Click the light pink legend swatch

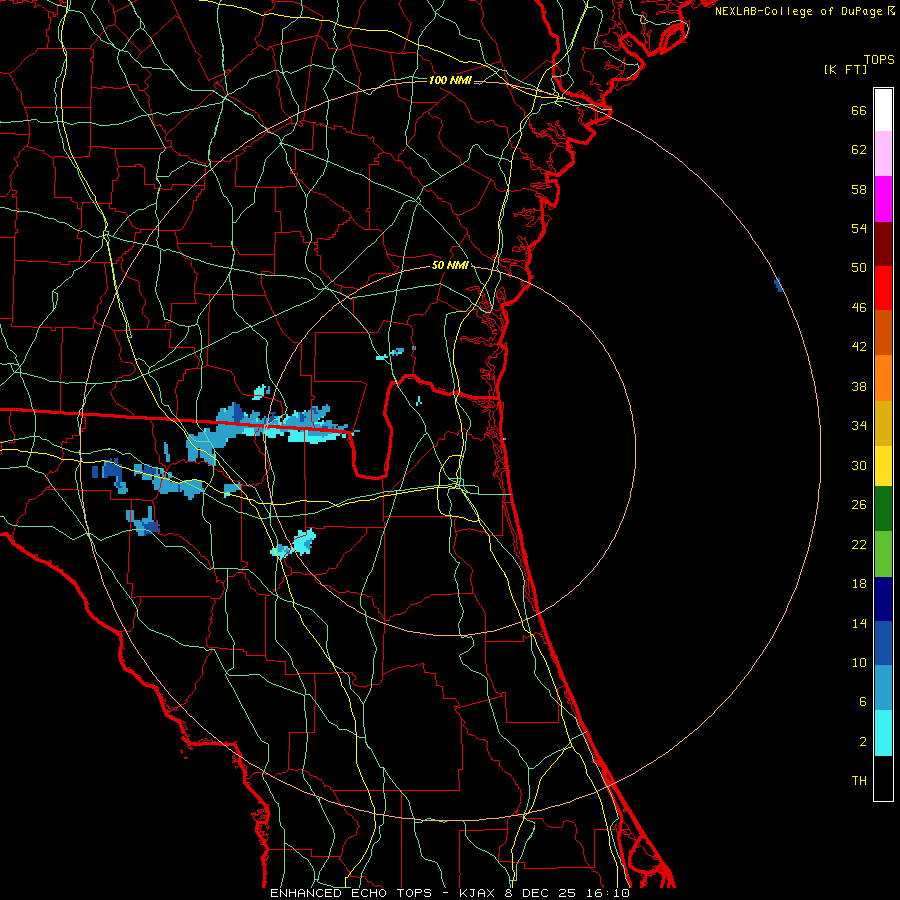(883, 154)
